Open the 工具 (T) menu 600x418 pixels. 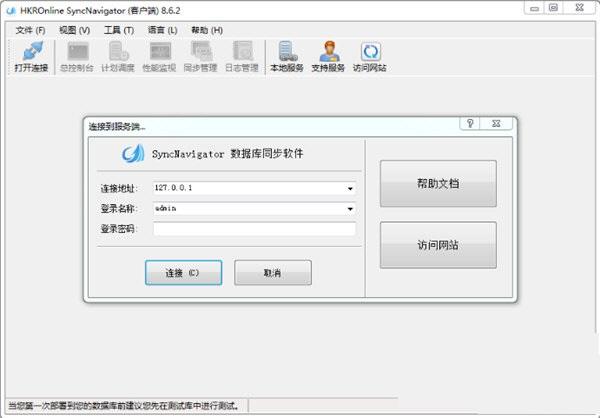click(119, 30)
